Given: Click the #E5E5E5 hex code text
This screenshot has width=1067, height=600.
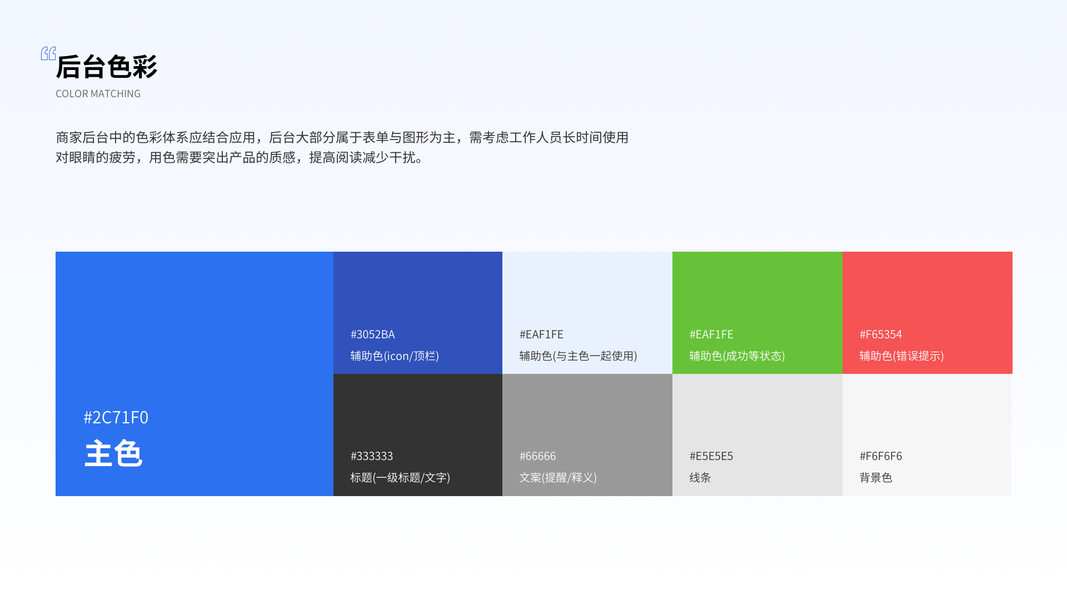Looking at the screenshot, I should pyautogui.click(x=711, y=456).
